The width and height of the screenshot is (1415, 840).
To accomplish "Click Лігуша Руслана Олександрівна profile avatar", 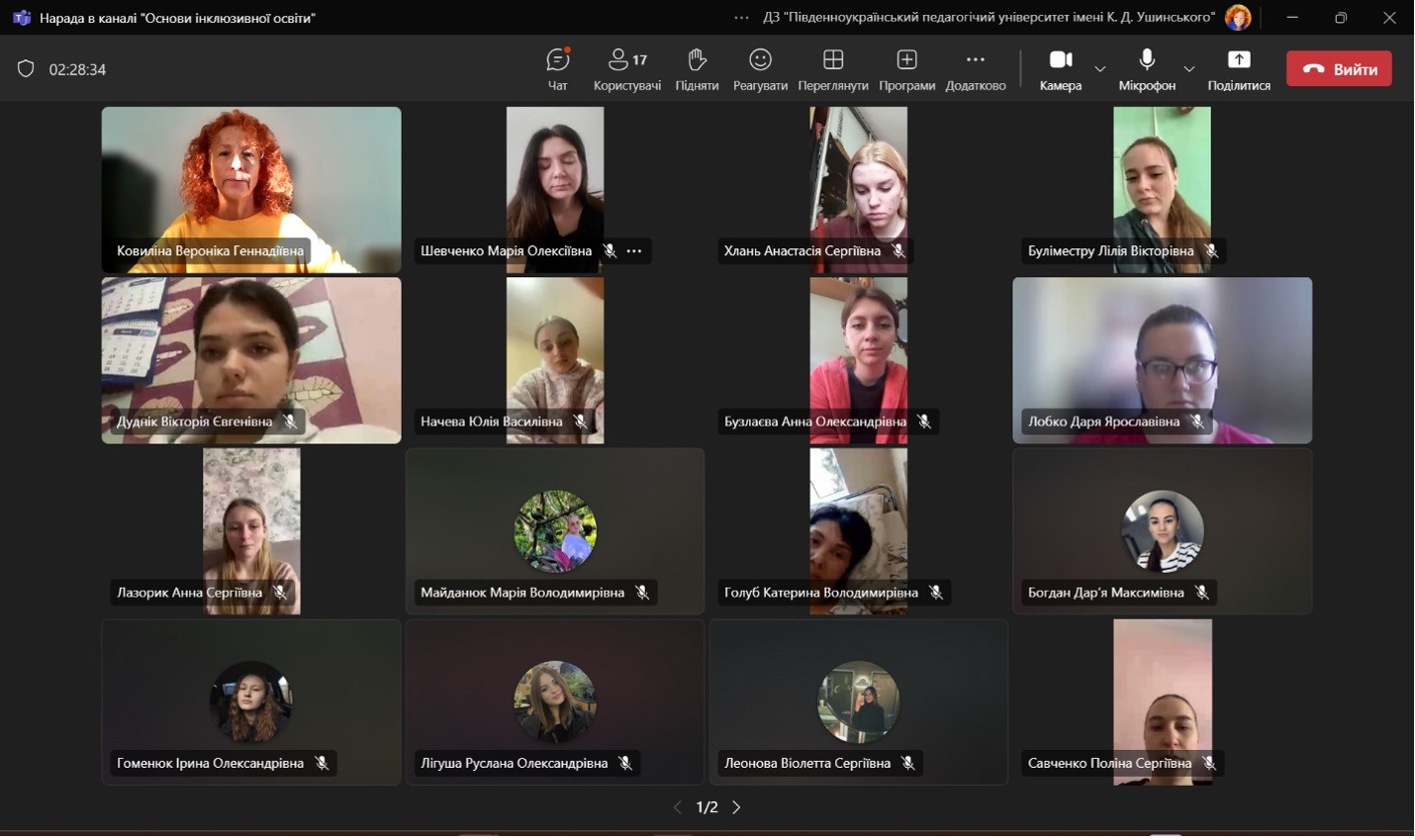I will [x=555, y=702].
